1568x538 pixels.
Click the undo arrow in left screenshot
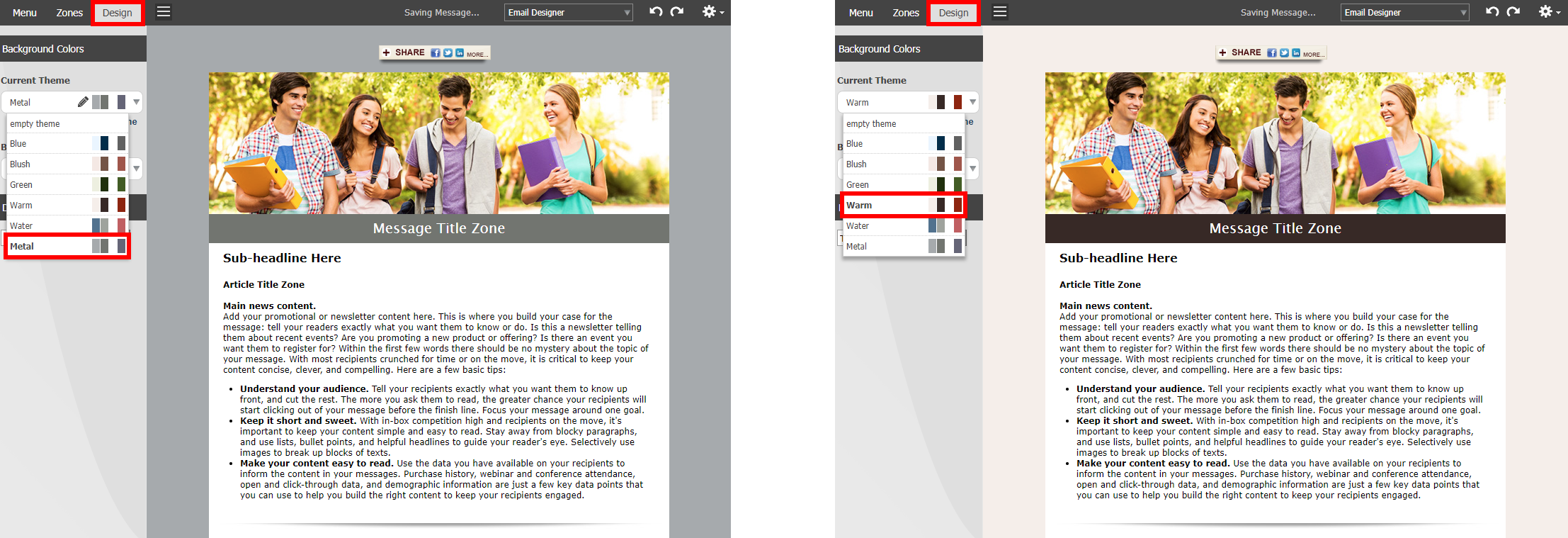656,11
